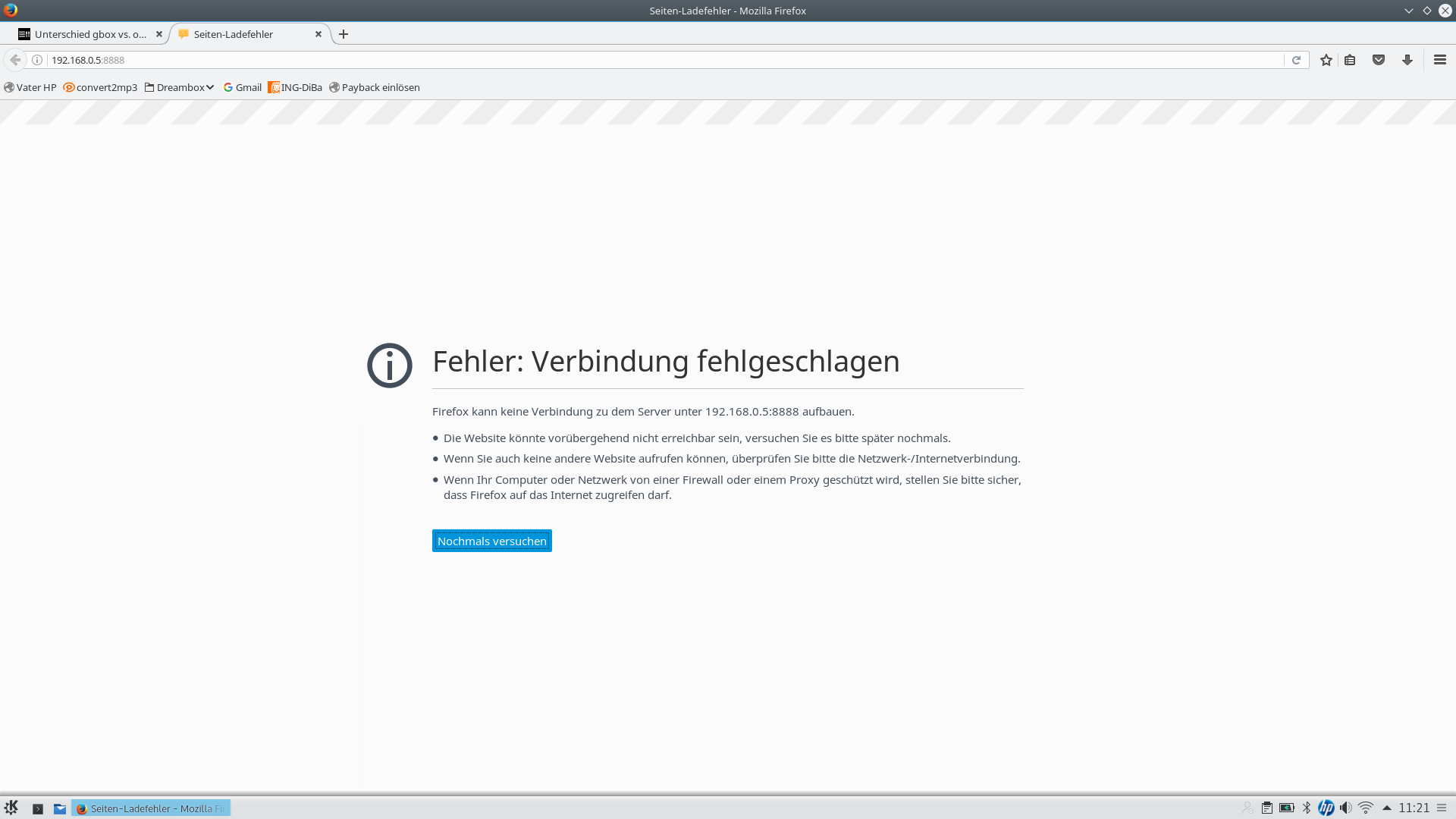Open the Gmail bookmark
This screenshot has height=819, width=1456.
tap(243, 87)
